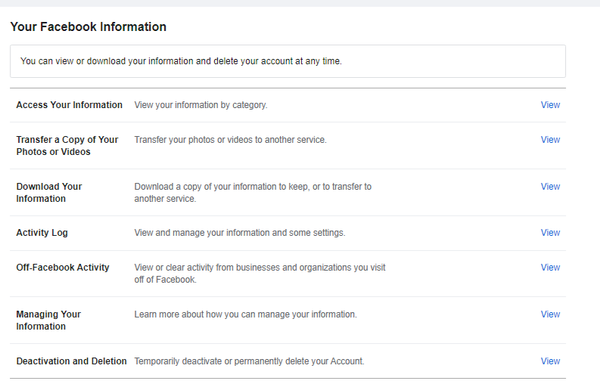600x384 pixels.
Task: Click 'Temporarily deactivate or permanently delete' description
Action: 249,361
